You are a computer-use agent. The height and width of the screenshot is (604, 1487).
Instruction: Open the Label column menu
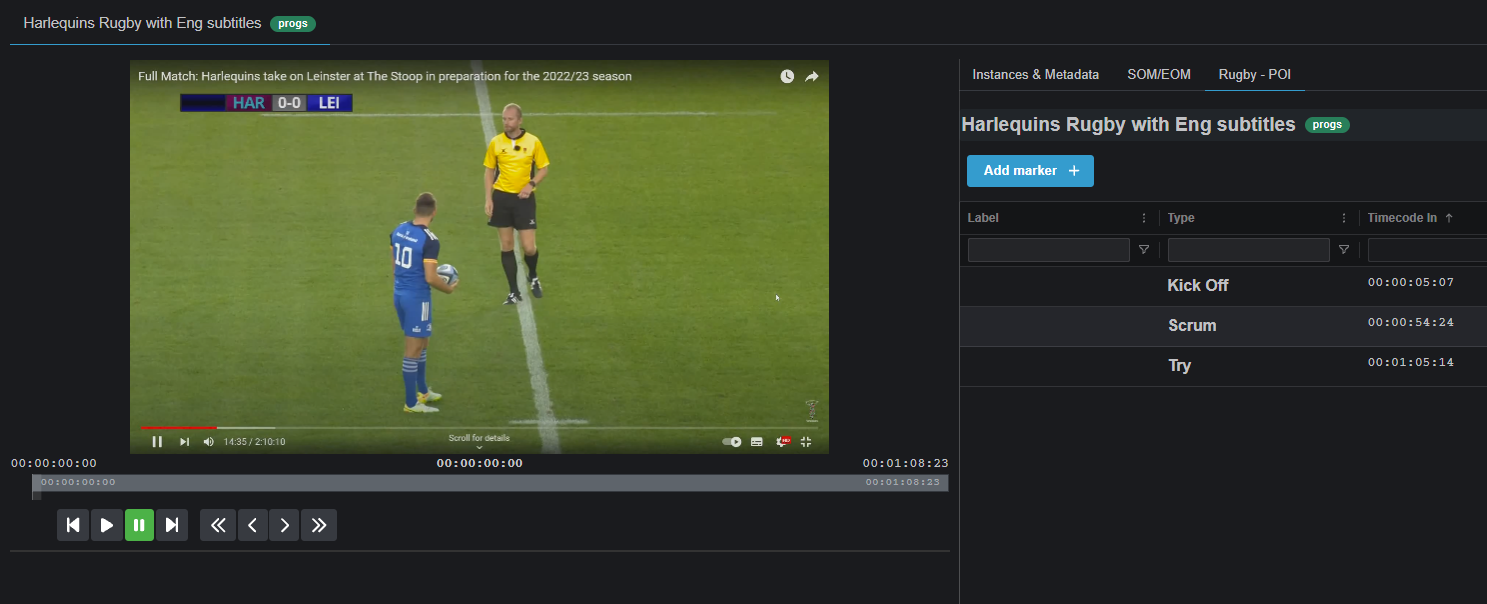click(x=1144, y=218)
